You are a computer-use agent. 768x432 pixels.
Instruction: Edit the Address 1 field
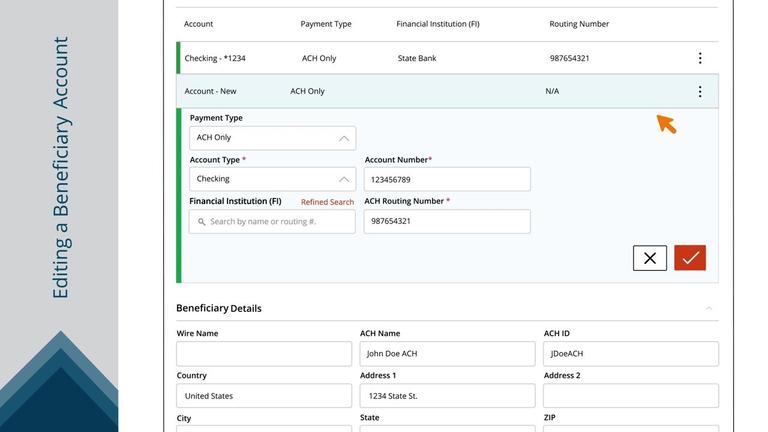[447, 396]
